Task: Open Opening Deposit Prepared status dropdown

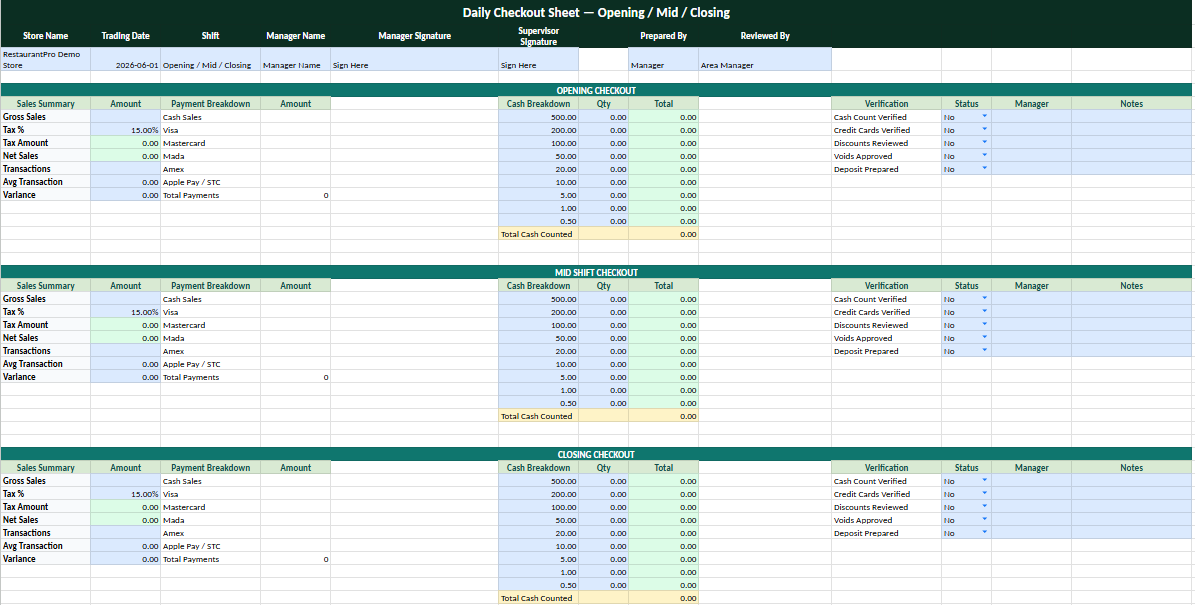Action: (984, 168)
